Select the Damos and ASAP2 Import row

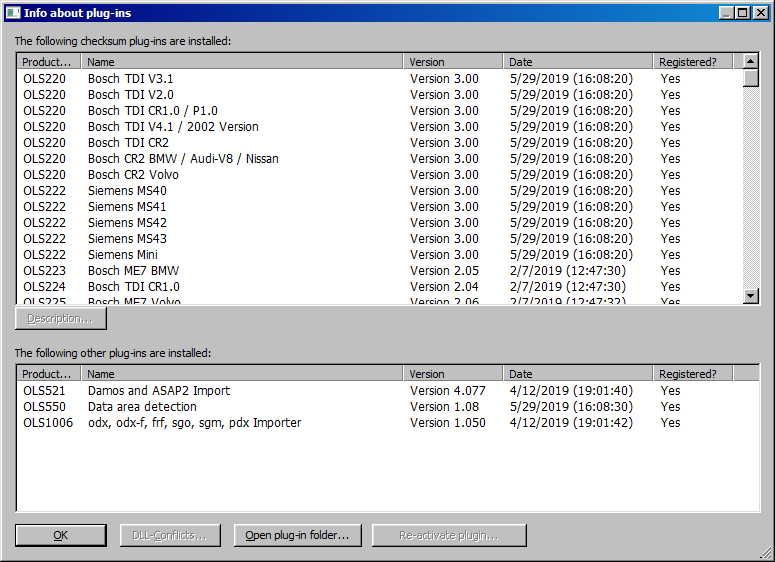(388, 390)
